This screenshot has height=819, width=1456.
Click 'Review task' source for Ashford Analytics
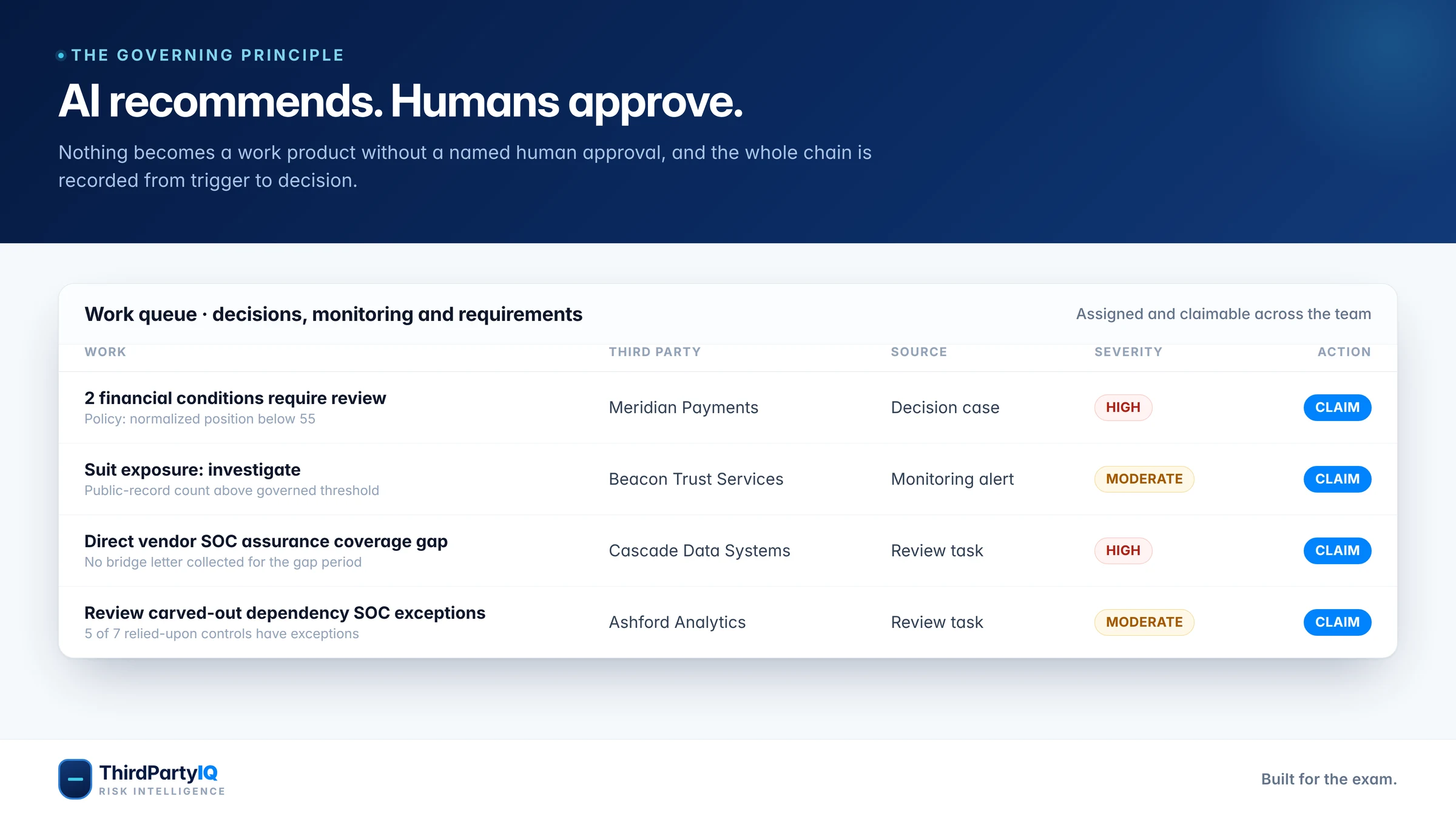pos(937,622)
